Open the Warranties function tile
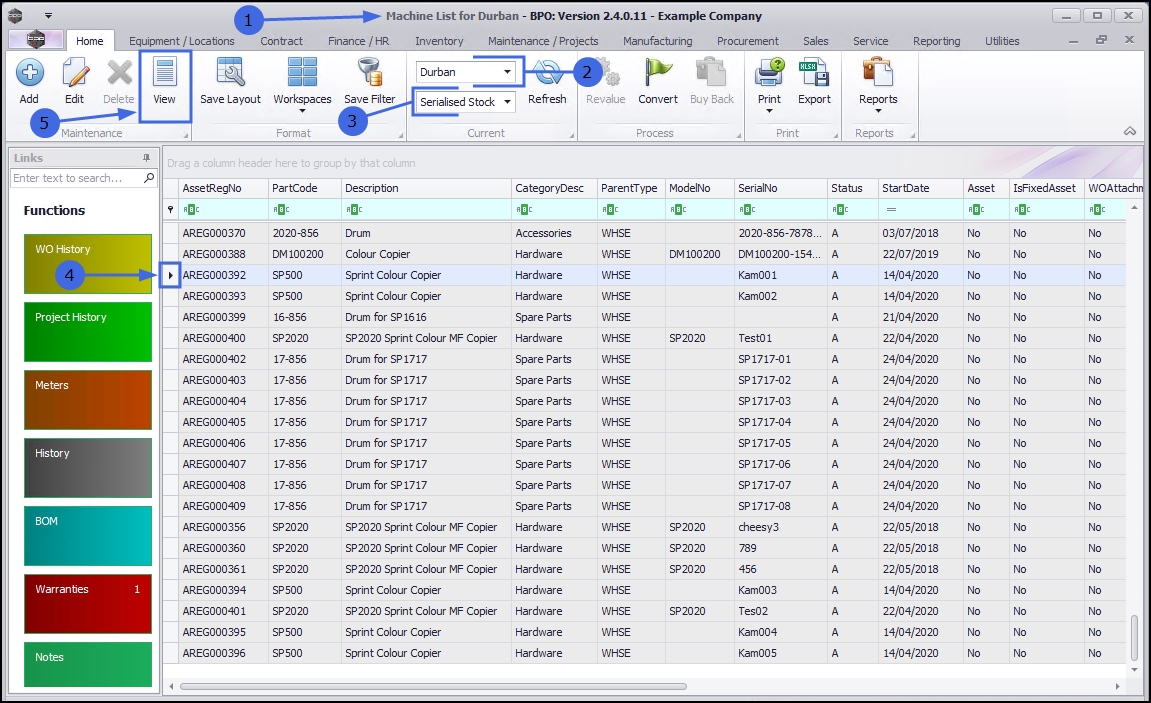 click(x=88, y=603)
